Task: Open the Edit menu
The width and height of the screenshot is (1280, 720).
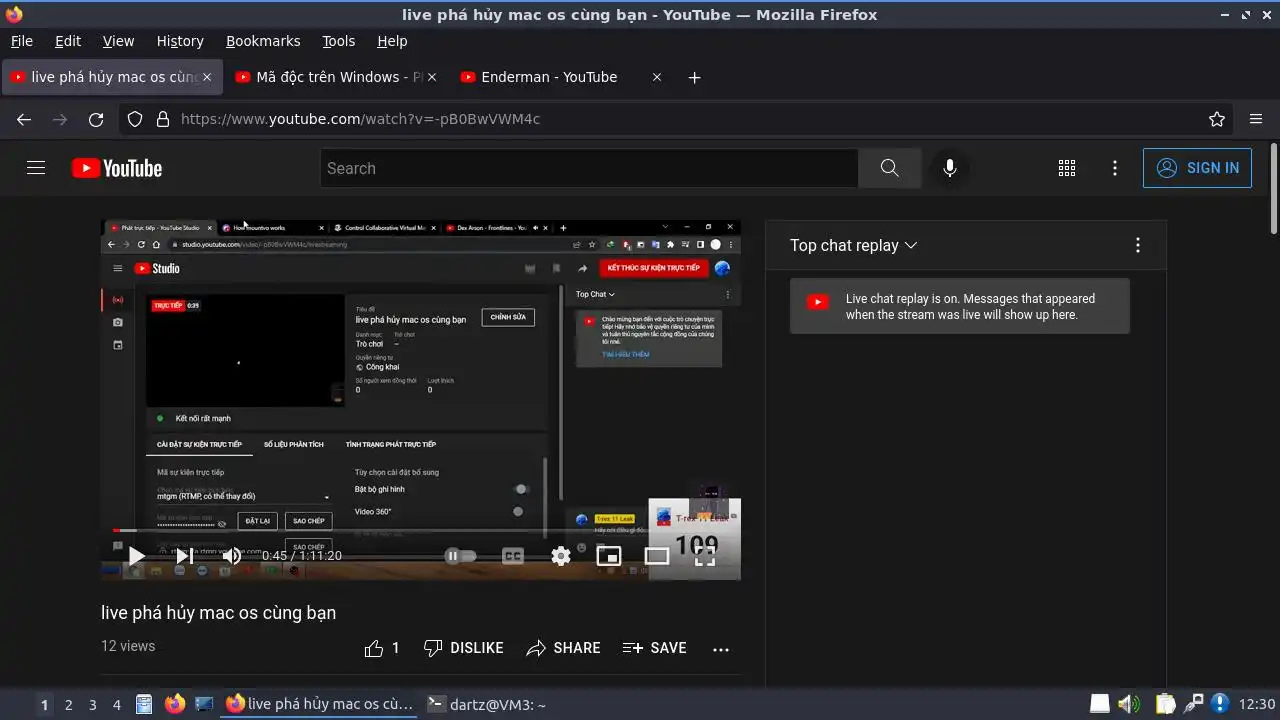Action: [68, 41]
